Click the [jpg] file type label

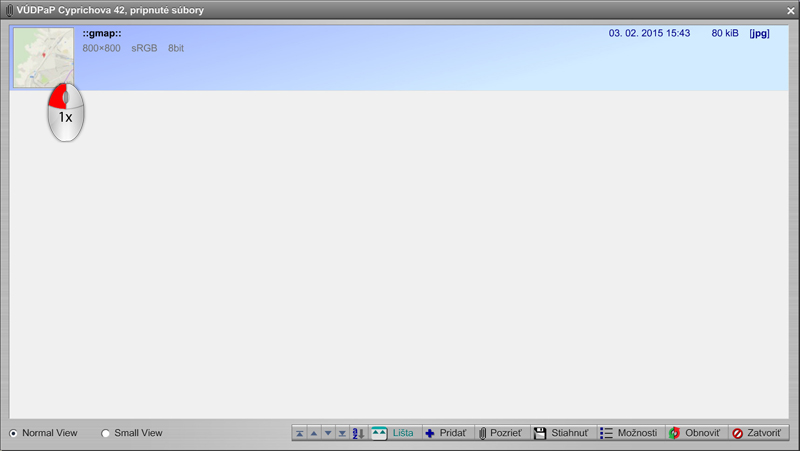tap(759, 34)
